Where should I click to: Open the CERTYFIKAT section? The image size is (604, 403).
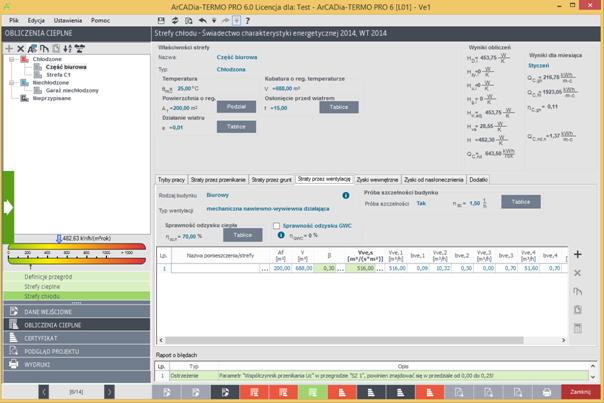pyautogui.click(x=77, y=338)
